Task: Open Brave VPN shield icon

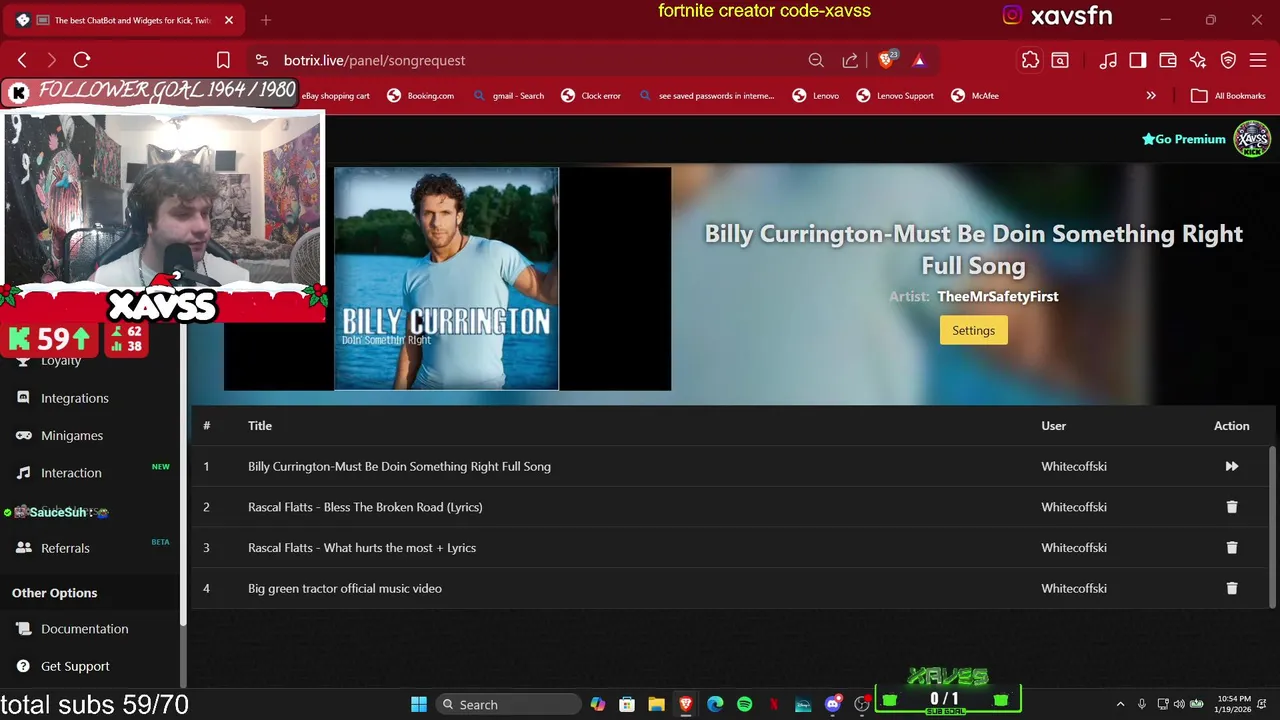Action: [x=1228, y=60]
